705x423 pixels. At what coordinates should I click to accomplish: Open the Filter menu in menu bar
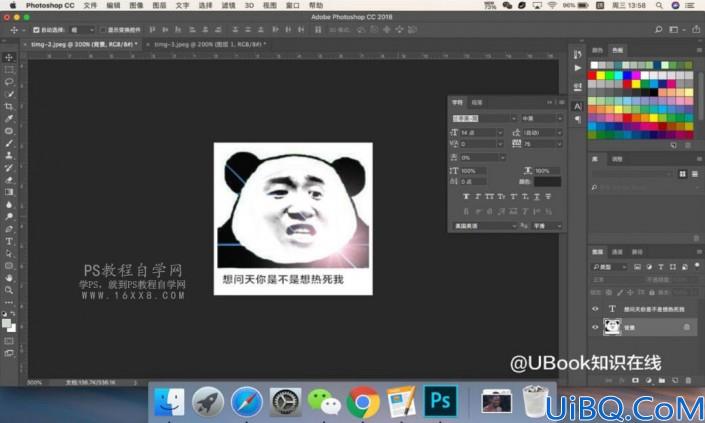coord(228,5)
